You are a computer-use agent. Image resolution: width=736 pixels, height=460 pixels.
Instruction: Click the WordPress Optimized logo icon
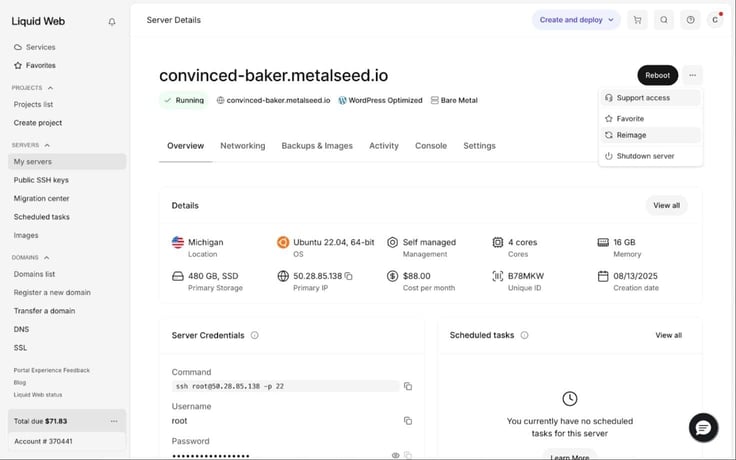342,100
